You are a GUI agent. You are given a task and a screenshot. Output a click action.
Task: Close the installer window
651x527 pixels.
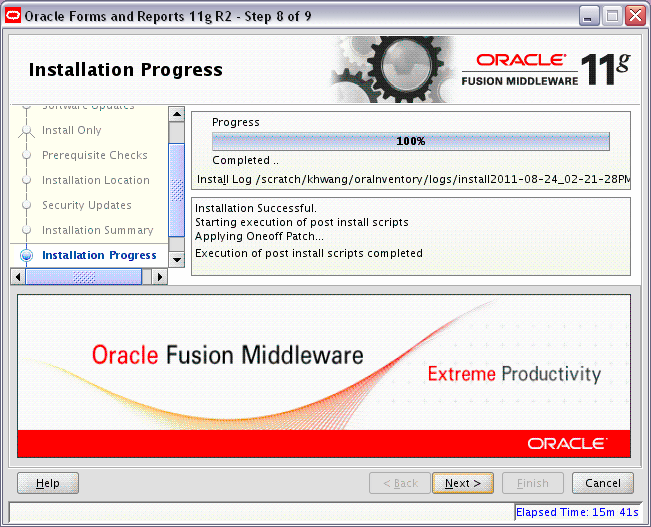pyautogui.click(x=636, y=16)
